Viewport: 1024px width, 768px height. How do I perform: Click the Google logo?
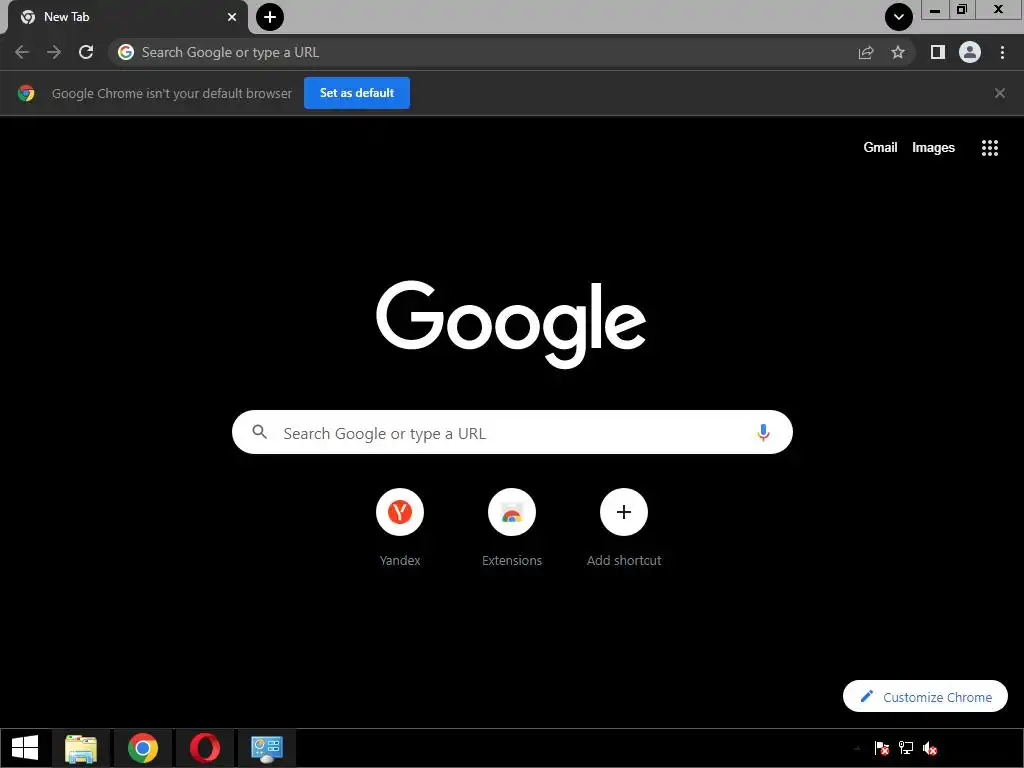click(x=511, y=324)
